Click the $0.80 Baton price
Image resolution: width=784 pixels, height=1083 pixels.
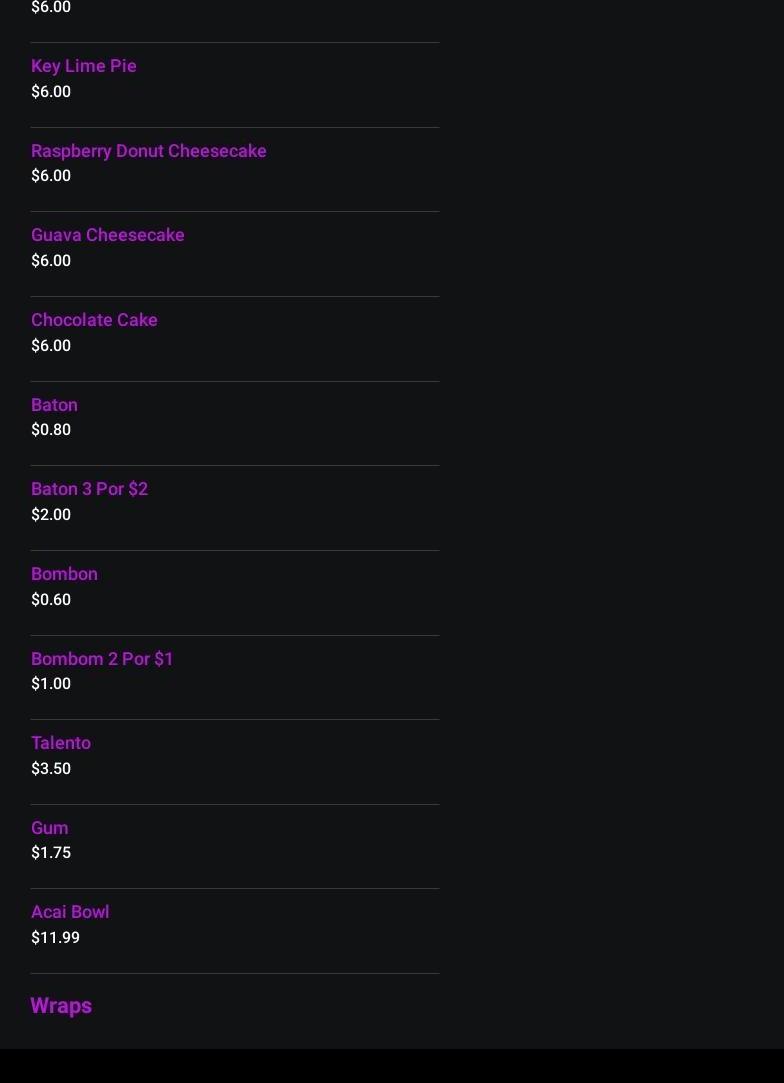click(51, 430)
